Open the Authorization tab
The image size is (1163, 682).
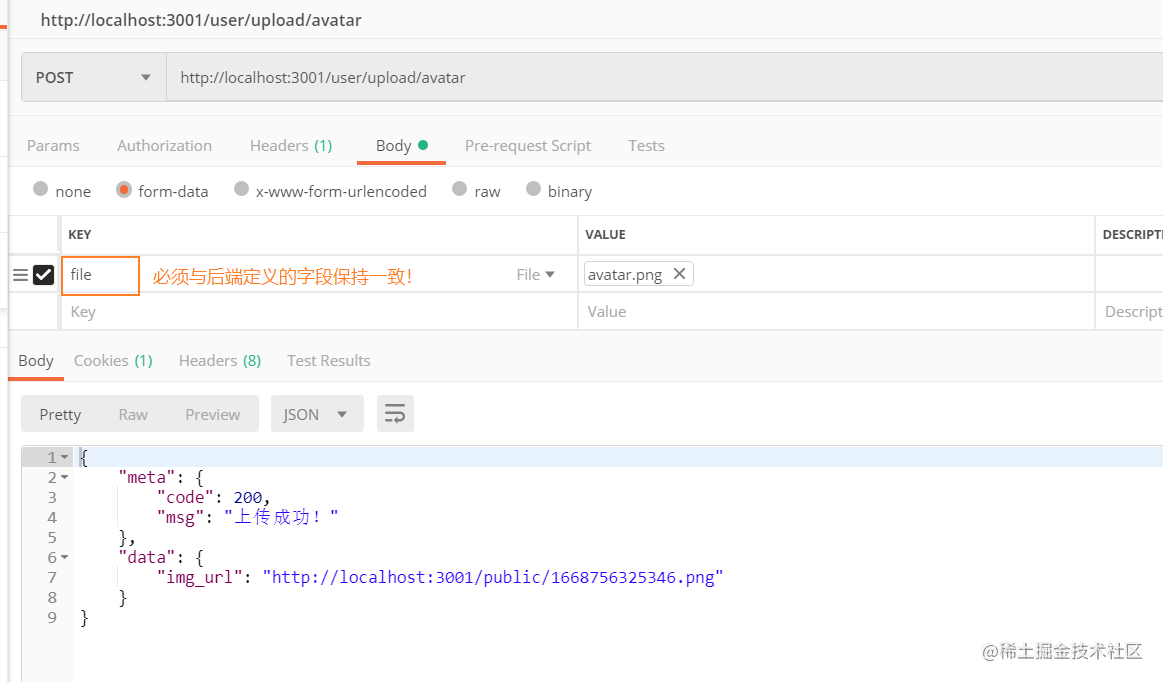coord(165,145)
